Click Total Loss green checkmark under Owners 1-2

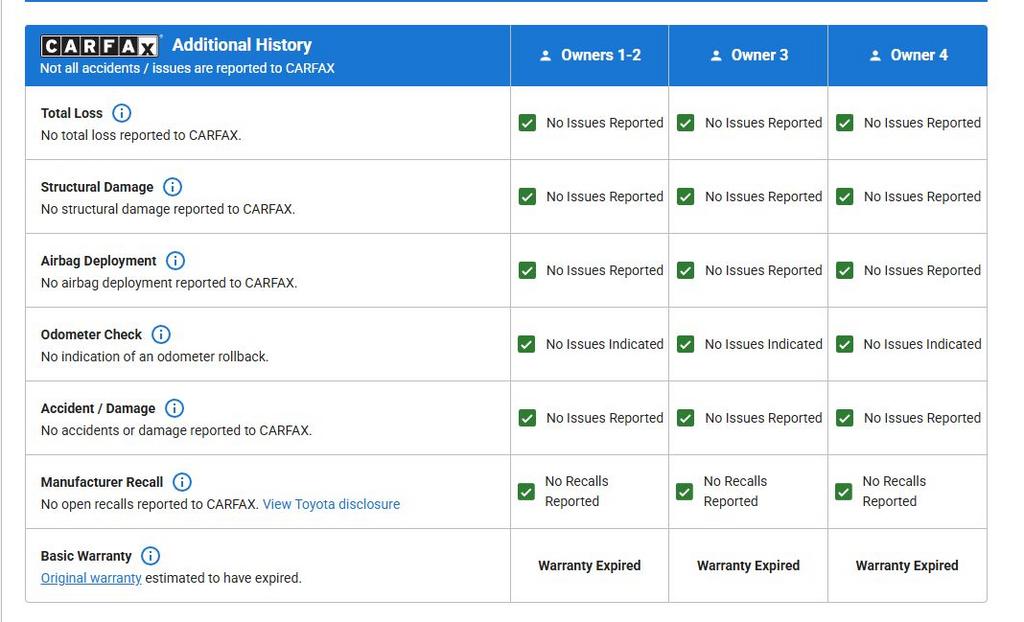pos(527,123)
